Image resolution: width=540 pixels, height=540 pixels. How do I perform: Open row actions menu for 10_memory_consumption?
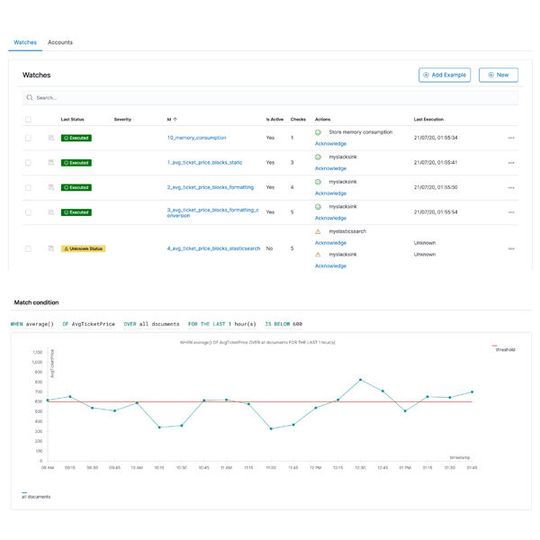511,138
